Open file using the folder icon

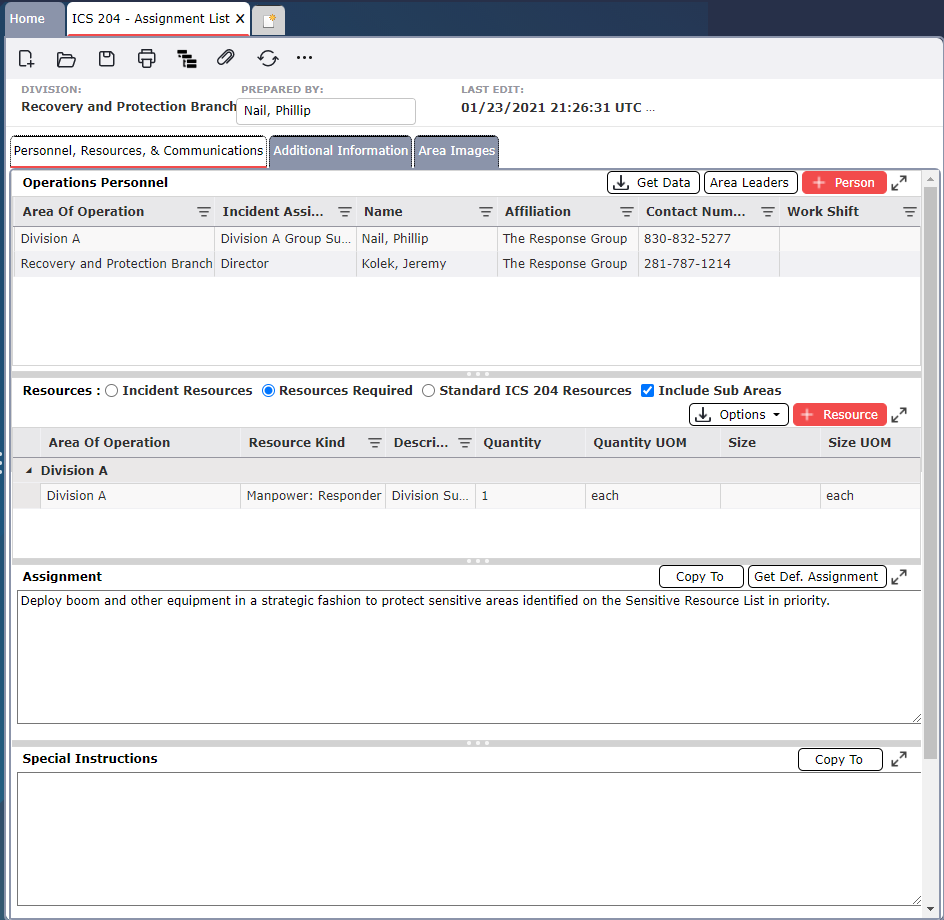pyautogui.click(x=66, y=59)
